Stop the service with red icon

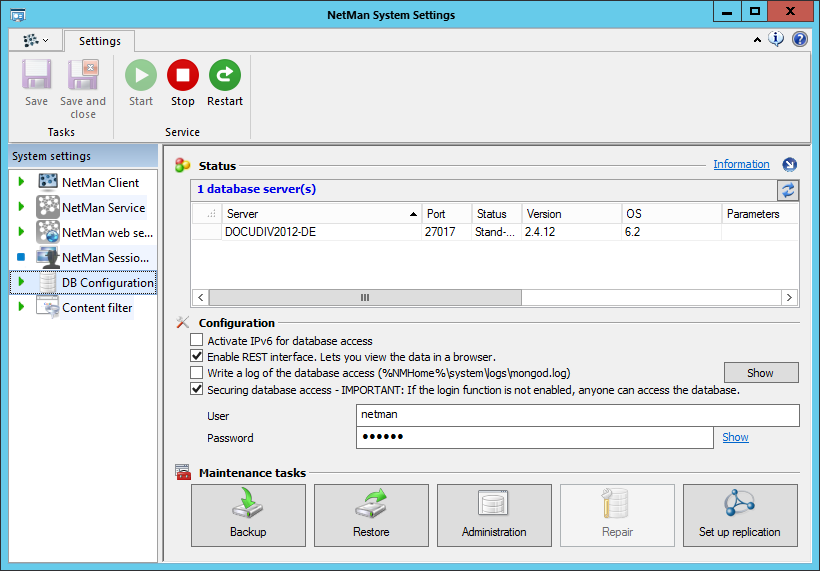[x=183, y=75]
